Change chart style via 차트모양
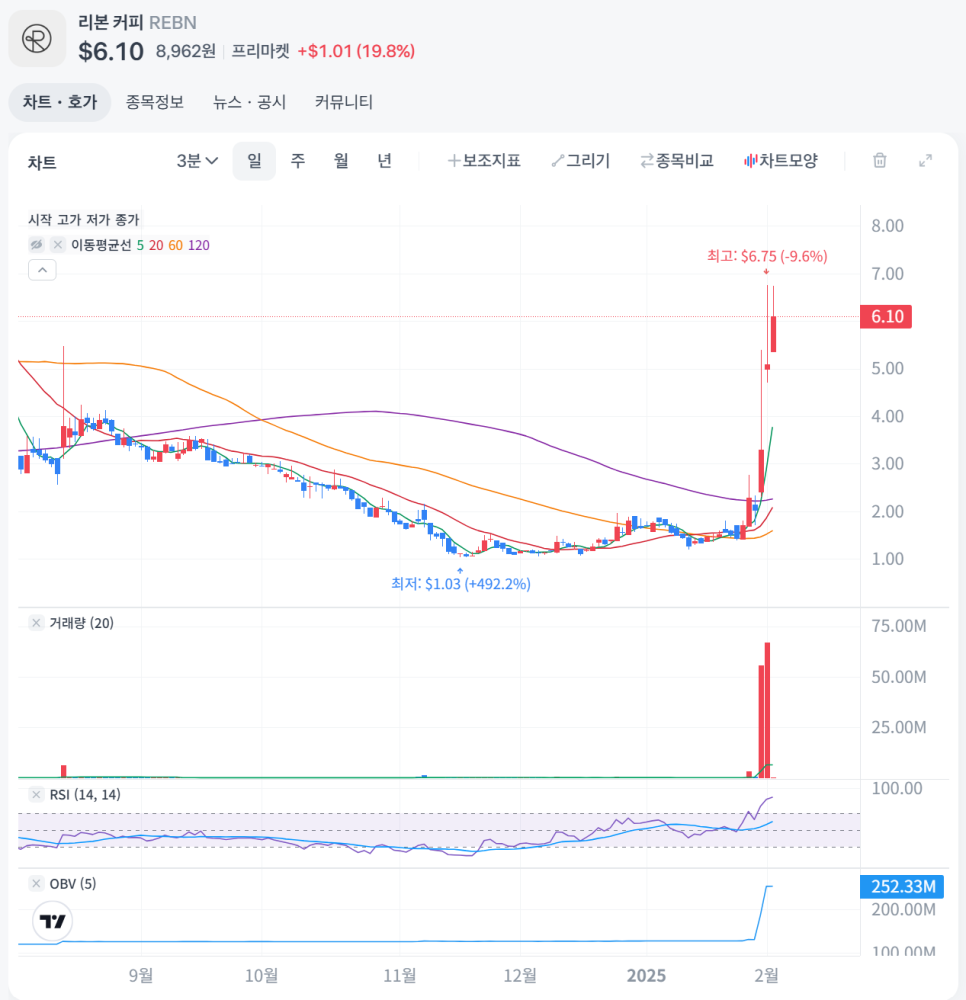Image resolution: width=966 pixels, height=1000 pixels. pos(780,161)
